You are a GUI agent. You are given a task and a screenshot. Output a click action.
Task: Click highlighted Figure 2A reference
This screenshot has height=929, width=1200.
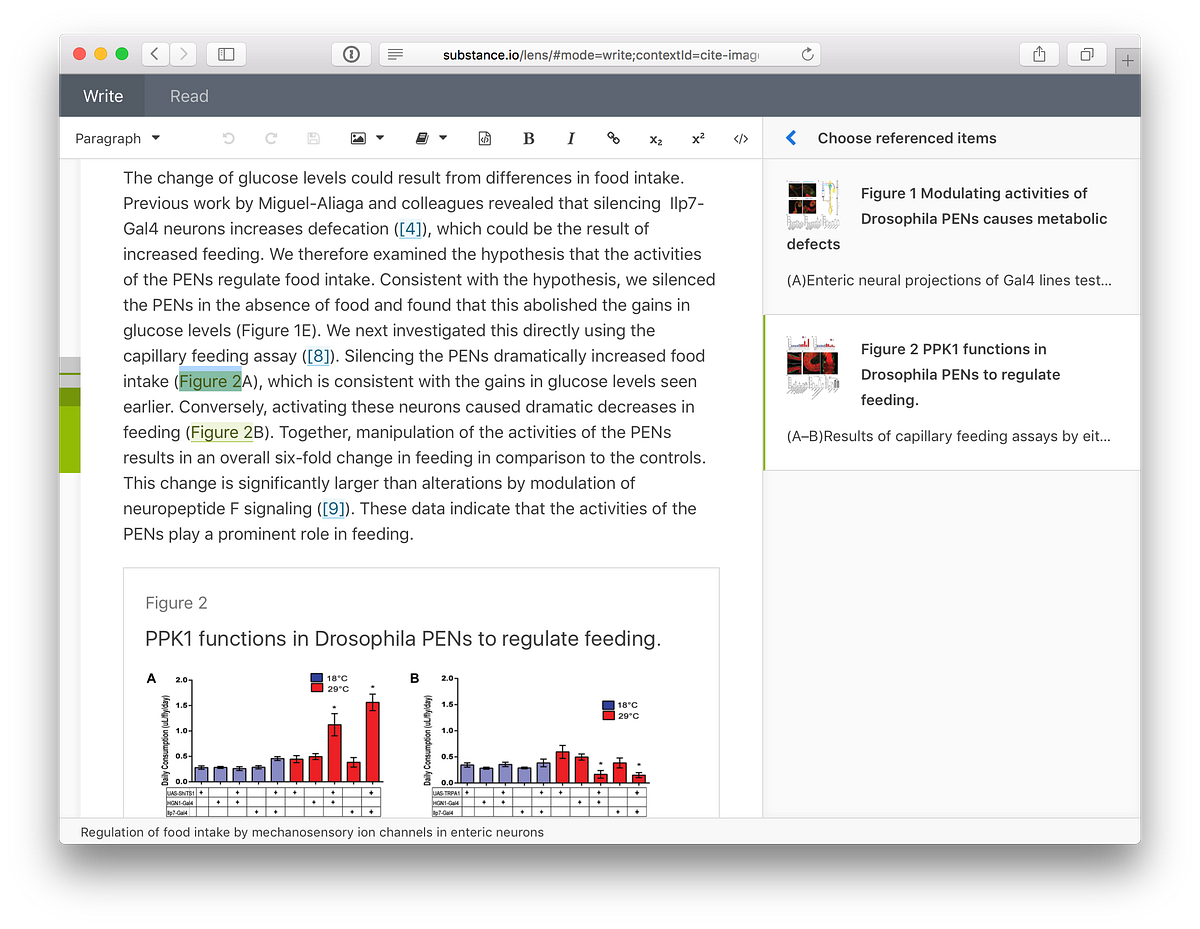coord(210,381)
